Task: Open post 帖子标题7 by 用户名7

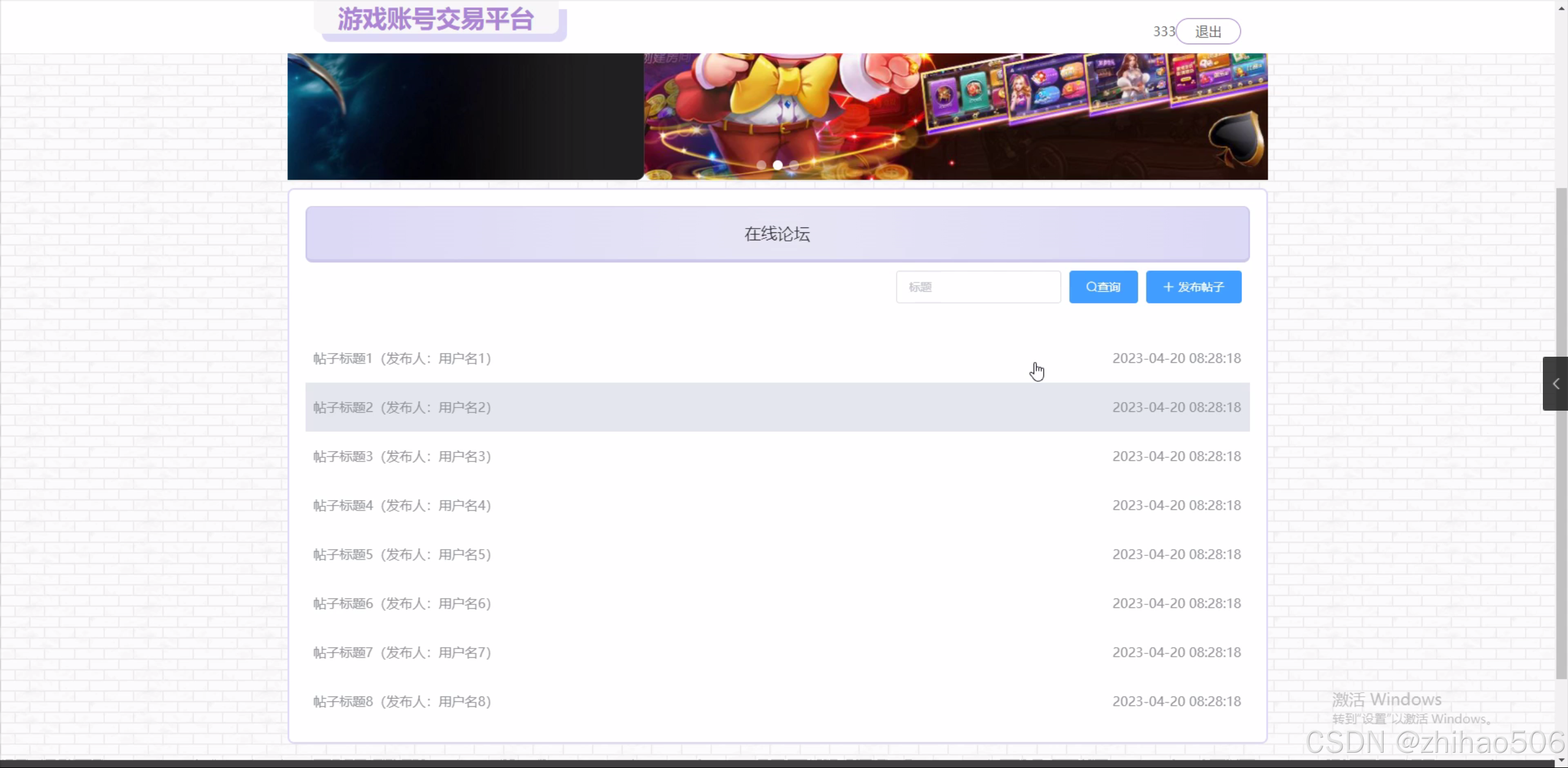Action: pyautogui.click(x=402, y=653)
